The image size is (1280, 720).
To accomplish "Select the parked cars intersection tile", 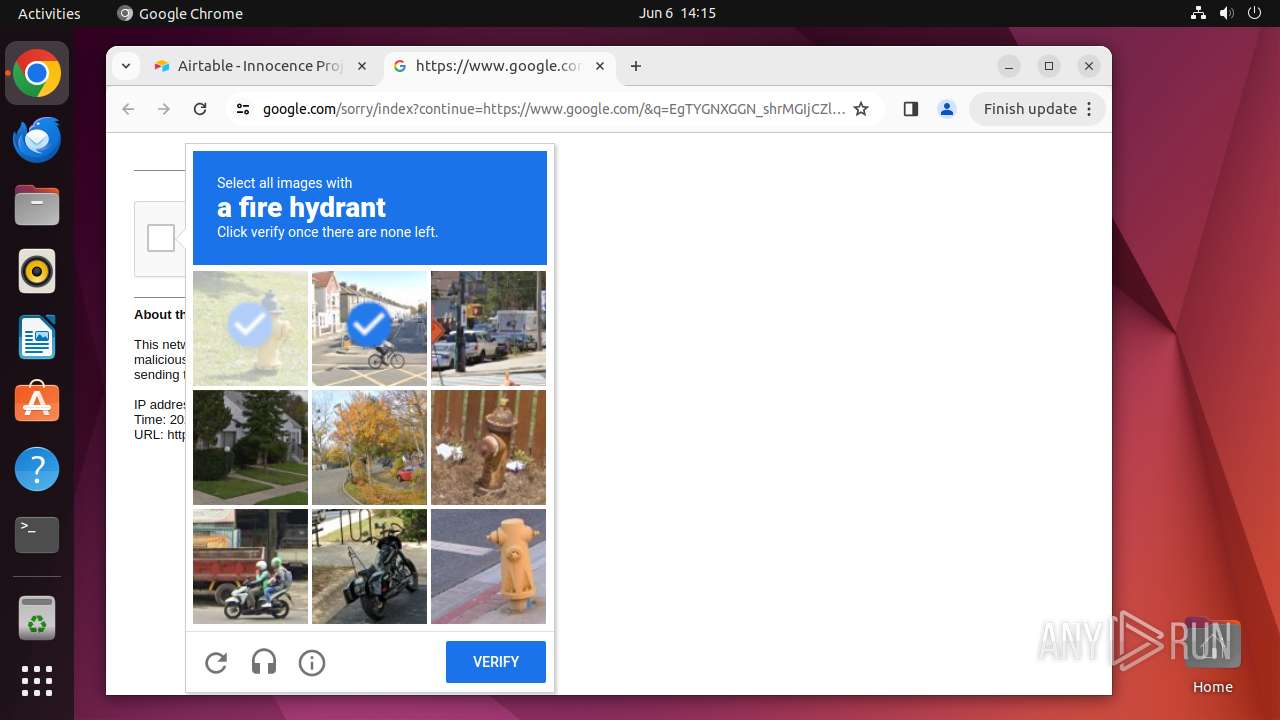I will point(488,328).
